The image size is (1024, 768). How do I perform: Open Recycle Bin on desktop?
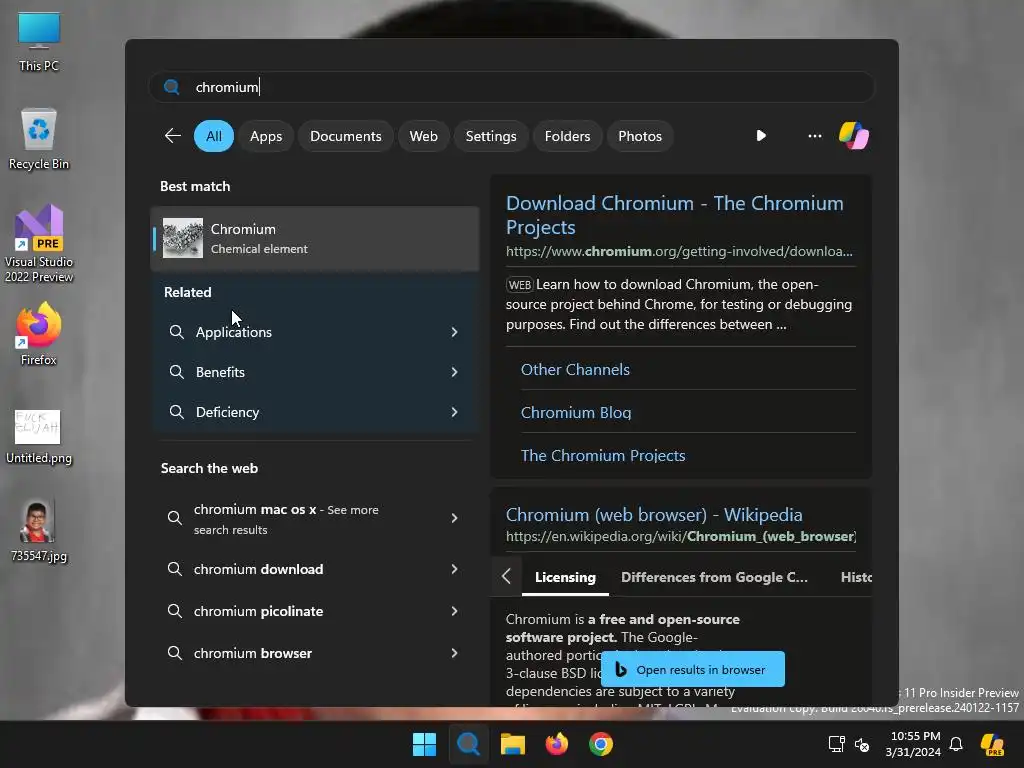point(39,139)
